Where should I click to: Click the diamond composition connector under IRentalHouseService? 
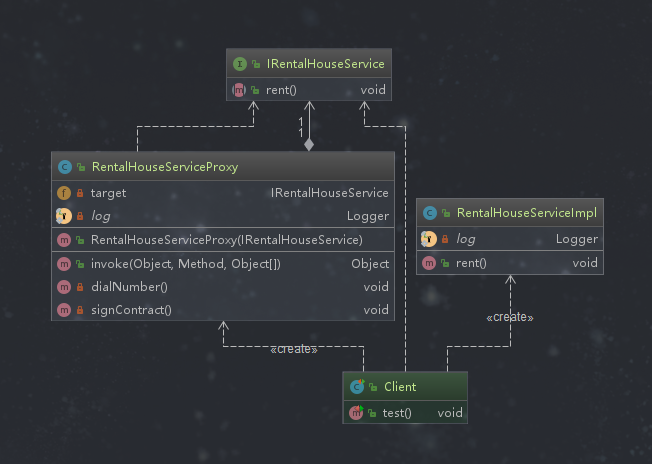pyautogui.click(x=309, y=145)
